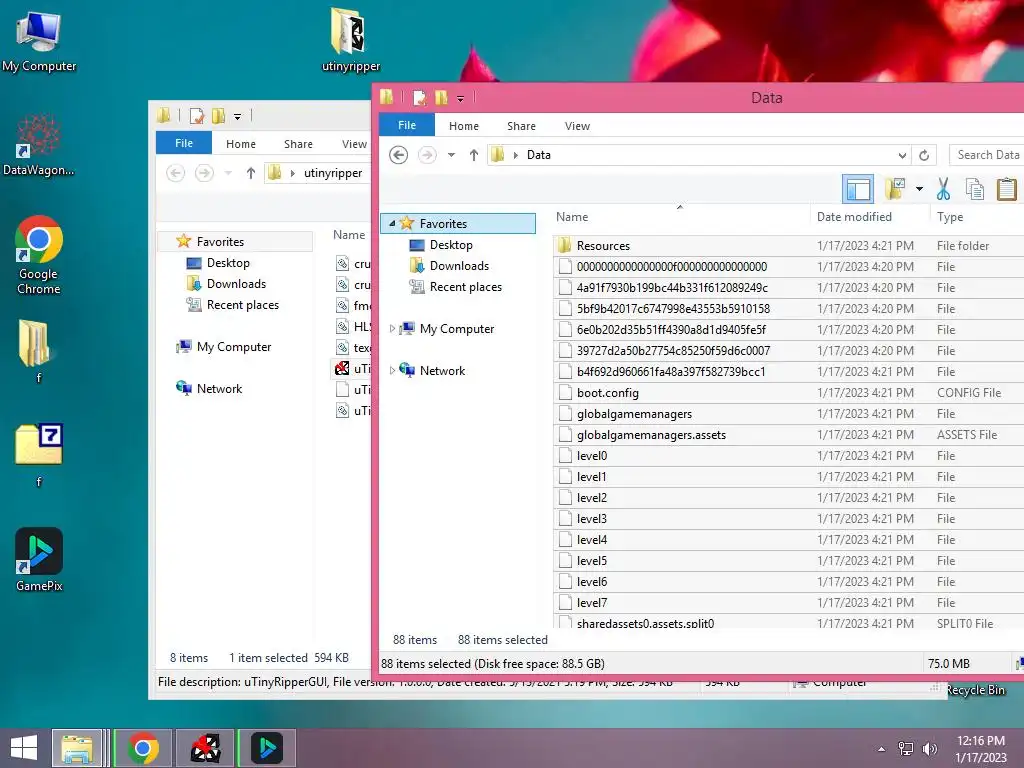The width and height of the screenshot is (1024, 768).
Task: Open the 7-Zip archive named f on desktop
Action: [39, 454]
